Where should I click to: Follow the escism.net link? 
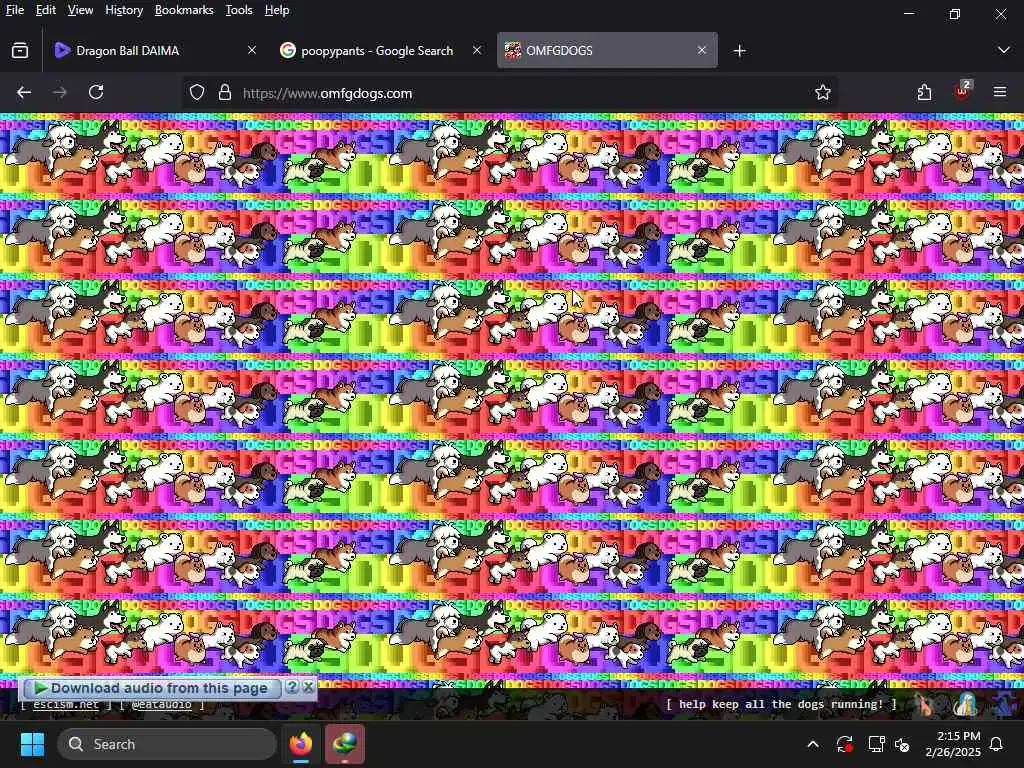[x=65, y=705]
